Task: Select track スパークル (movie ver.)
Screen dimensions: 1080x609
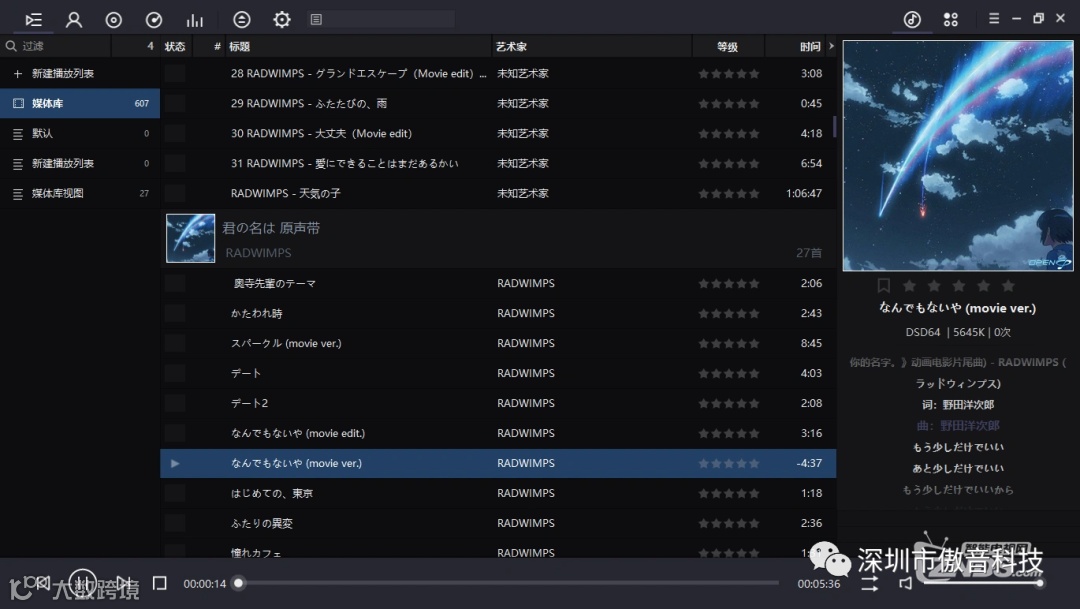Action: 499,343
